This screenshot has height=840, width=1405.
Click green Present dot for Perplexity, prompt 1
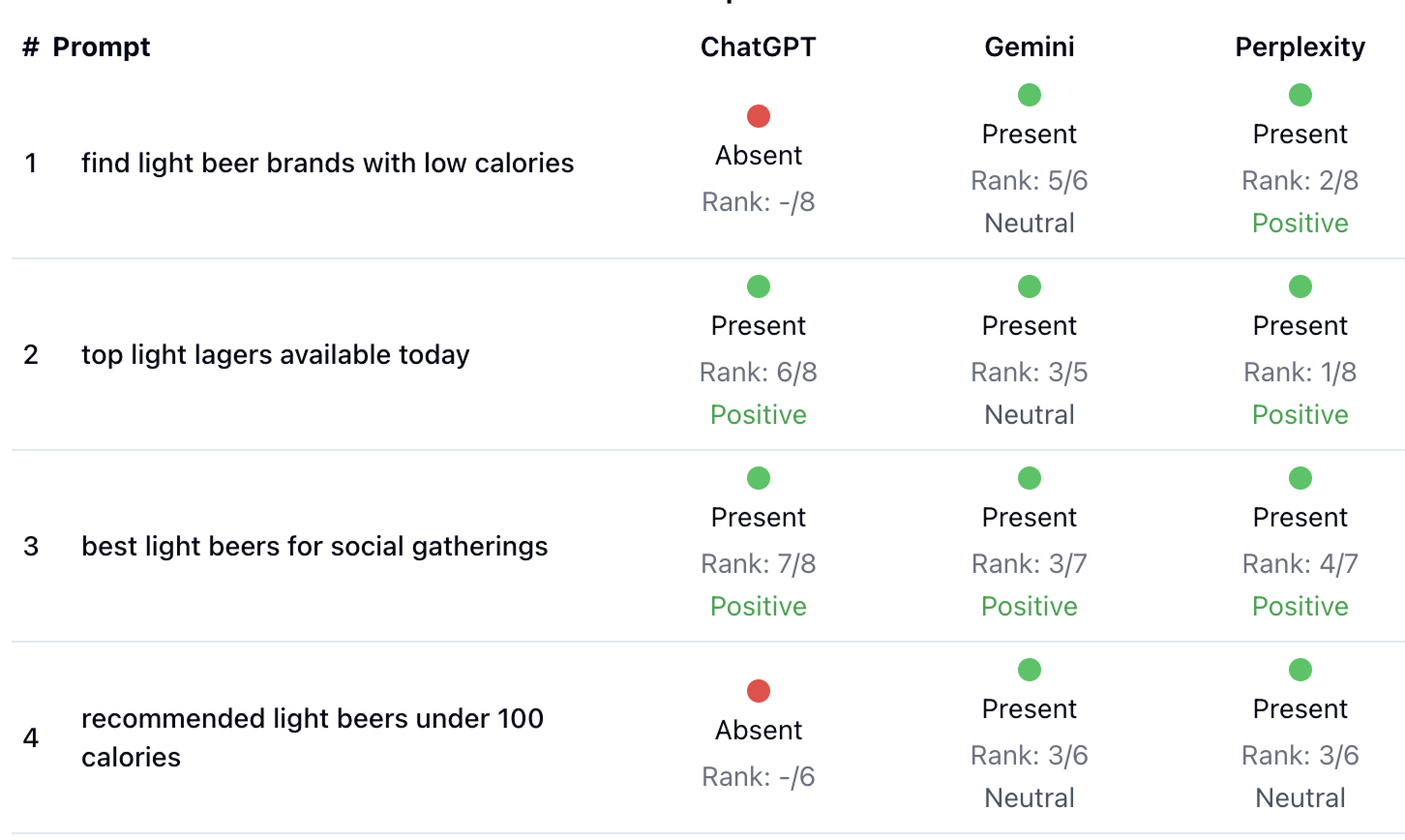[x=1300, y=95]
